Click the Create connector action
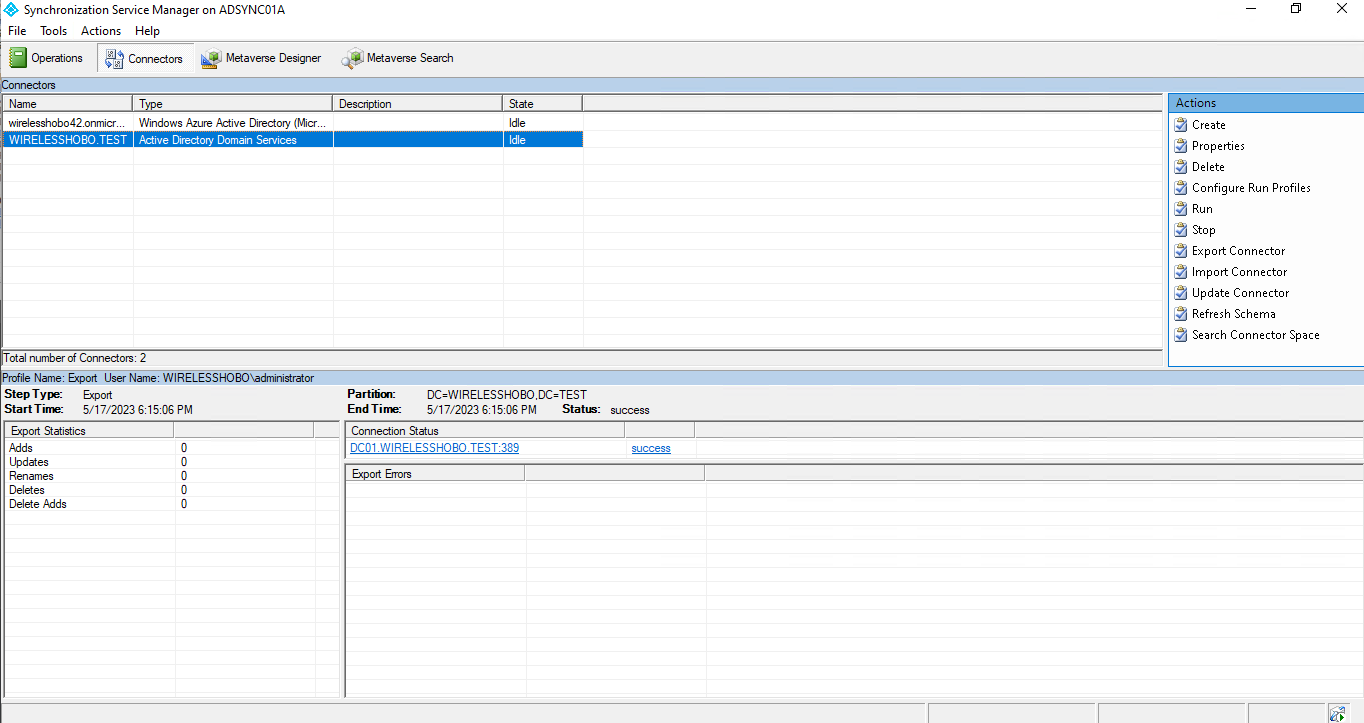The height and width of the screenshot is (723, 1364). click(1208, 125)
